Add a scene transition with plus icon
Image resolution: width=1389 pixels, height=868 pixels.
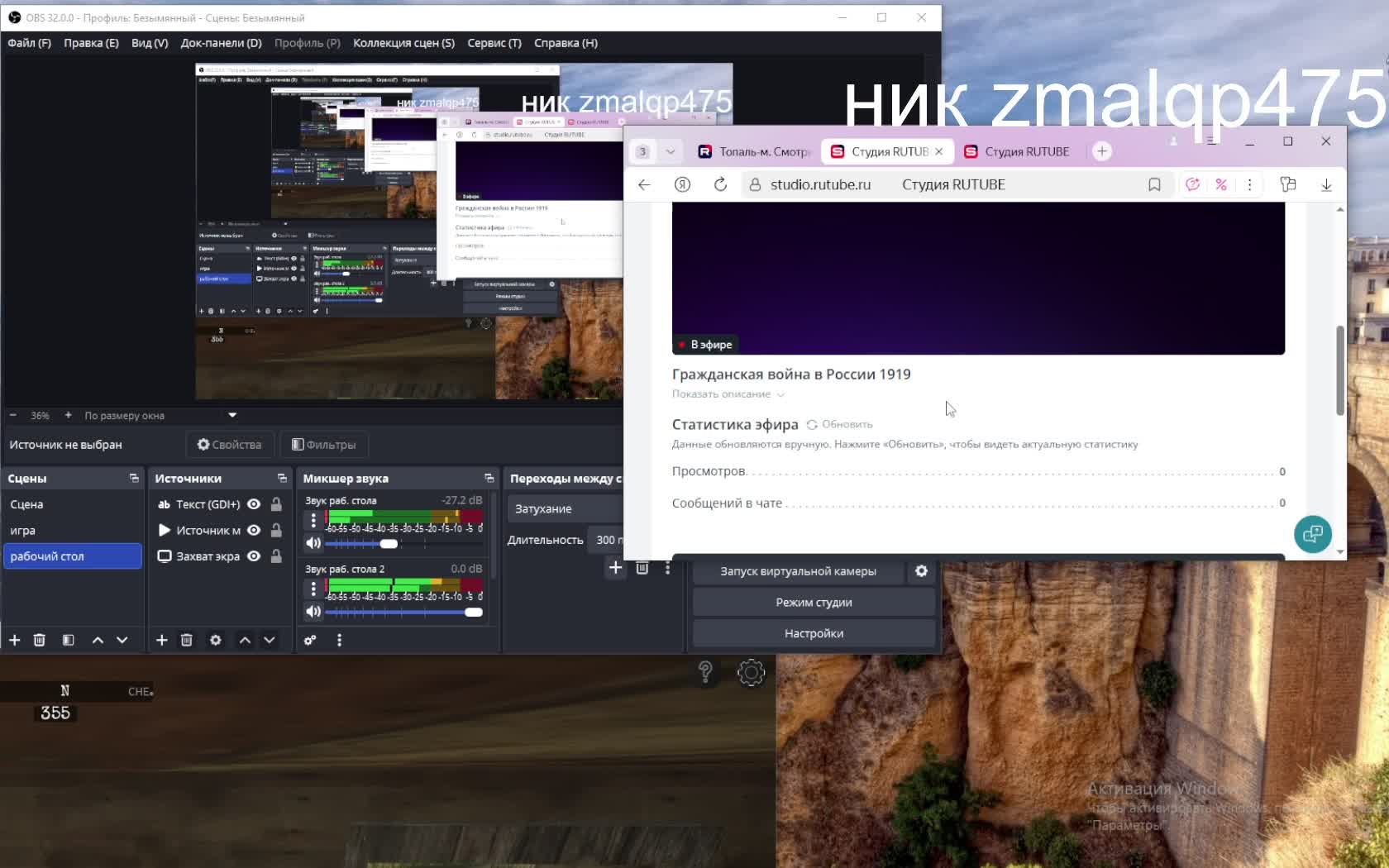coord(615,568)
